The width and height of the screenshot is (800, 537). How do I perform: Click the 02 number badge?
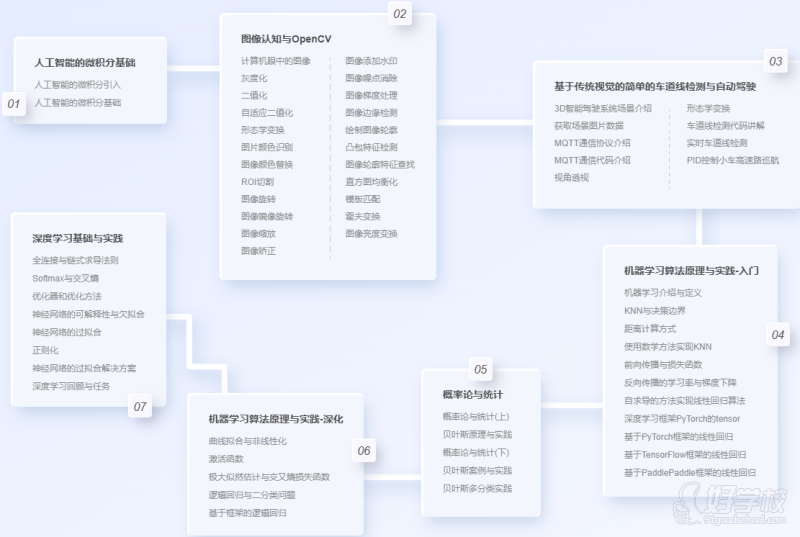[400, 14]
